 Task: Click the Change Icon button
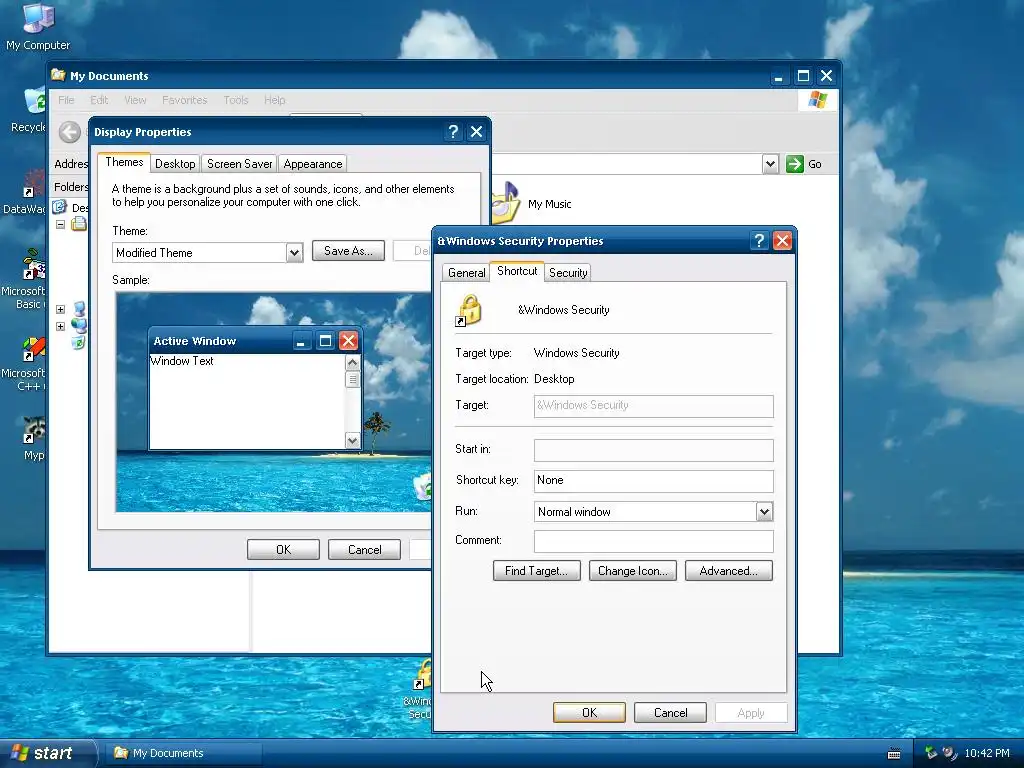coord(633,571)
